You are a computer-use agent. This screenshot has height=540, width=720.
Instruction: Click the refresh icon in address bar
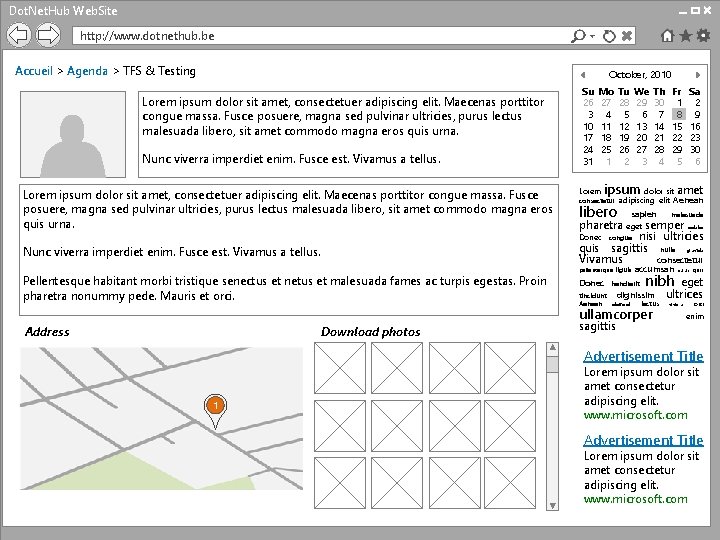pos(609,36)
